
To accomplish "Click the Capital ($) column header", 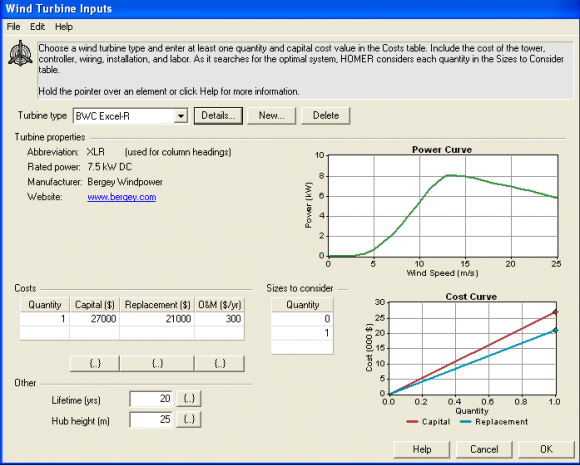I will 95,305.
